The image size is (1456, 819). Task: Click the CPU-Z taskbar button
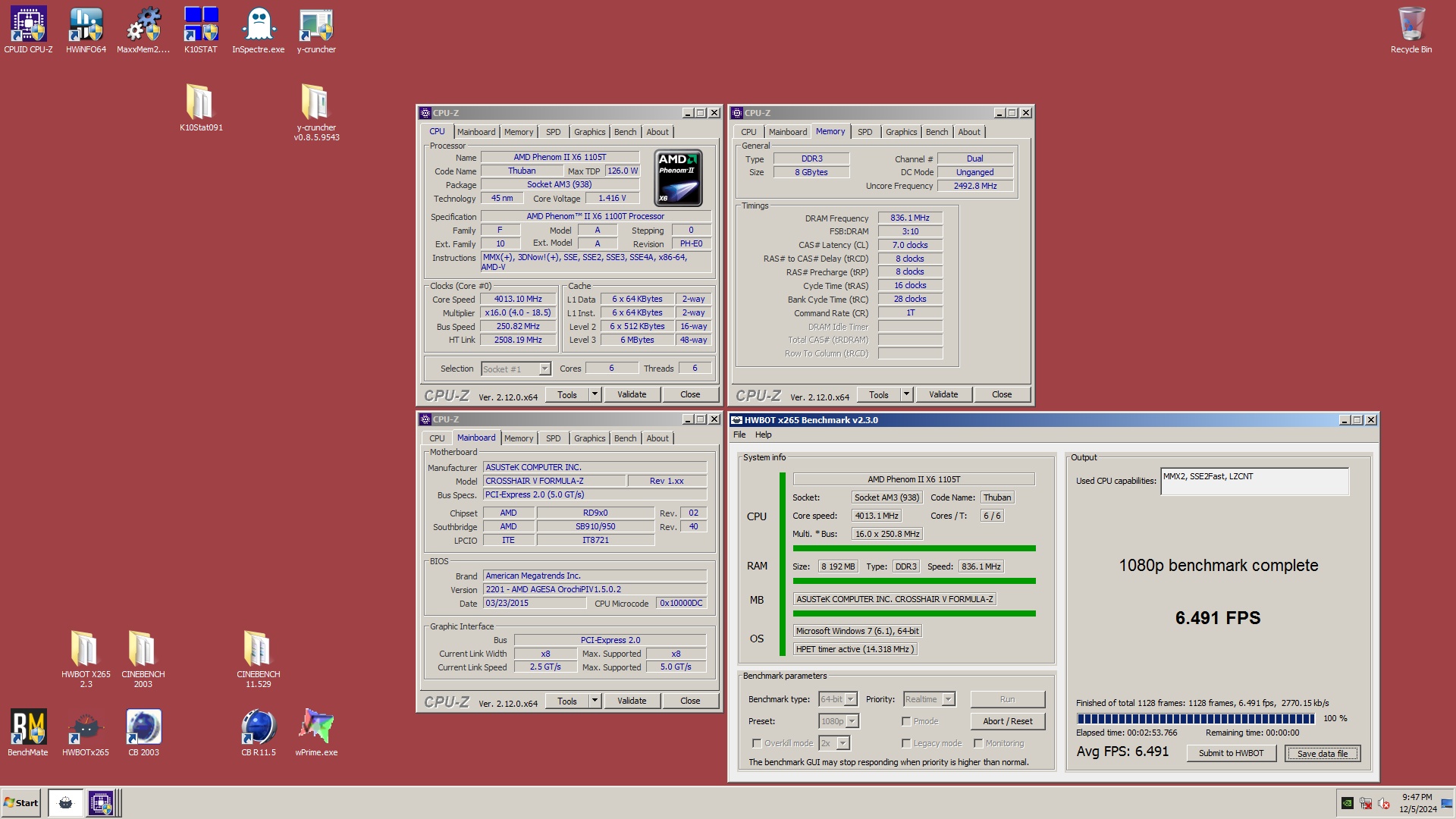point(100,802)
